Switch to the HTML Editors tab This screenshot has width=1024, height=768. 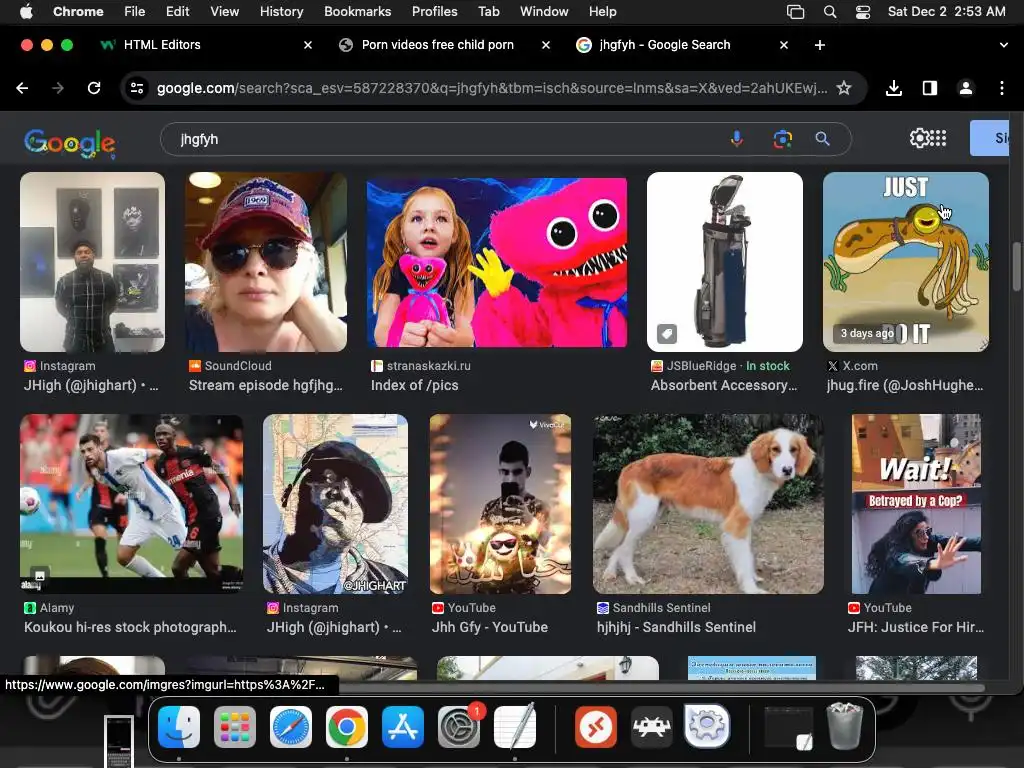tap(162, 45)
